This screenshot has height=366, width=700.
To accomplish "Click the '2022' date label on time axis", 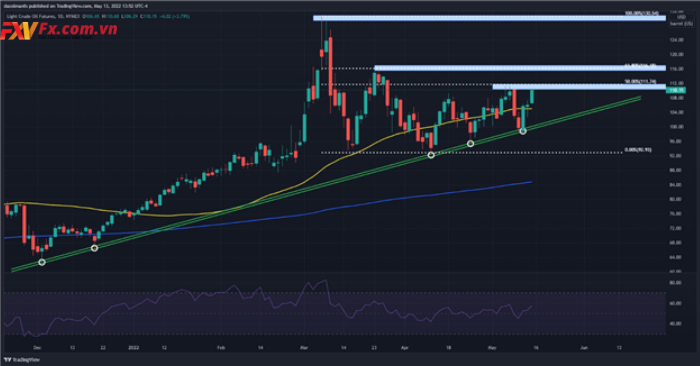I will coord(133,348).
